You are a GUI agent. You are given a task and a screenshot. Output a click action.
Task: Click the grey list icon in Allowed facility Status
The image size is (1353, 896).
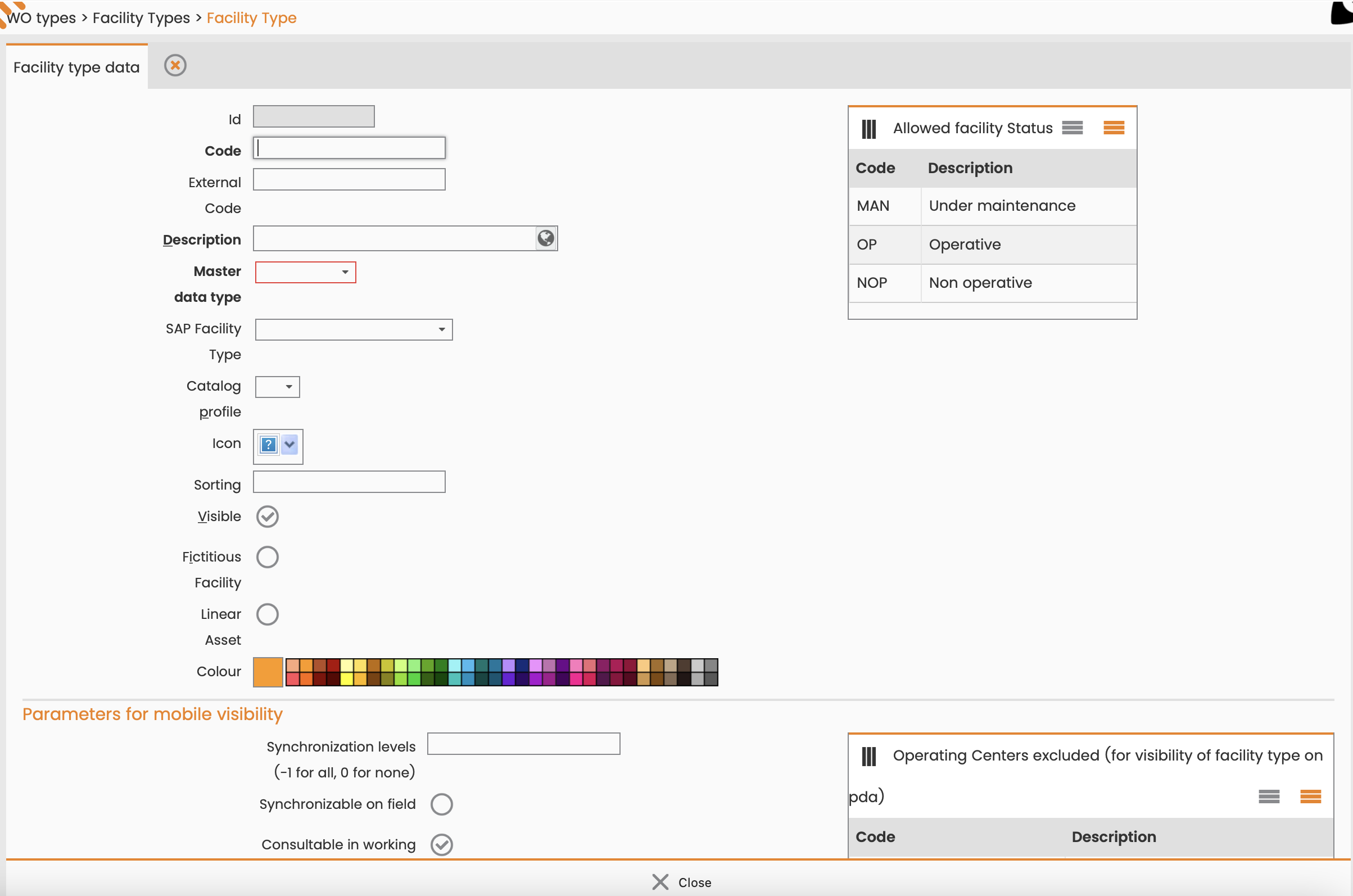[x=1073, y=128]
